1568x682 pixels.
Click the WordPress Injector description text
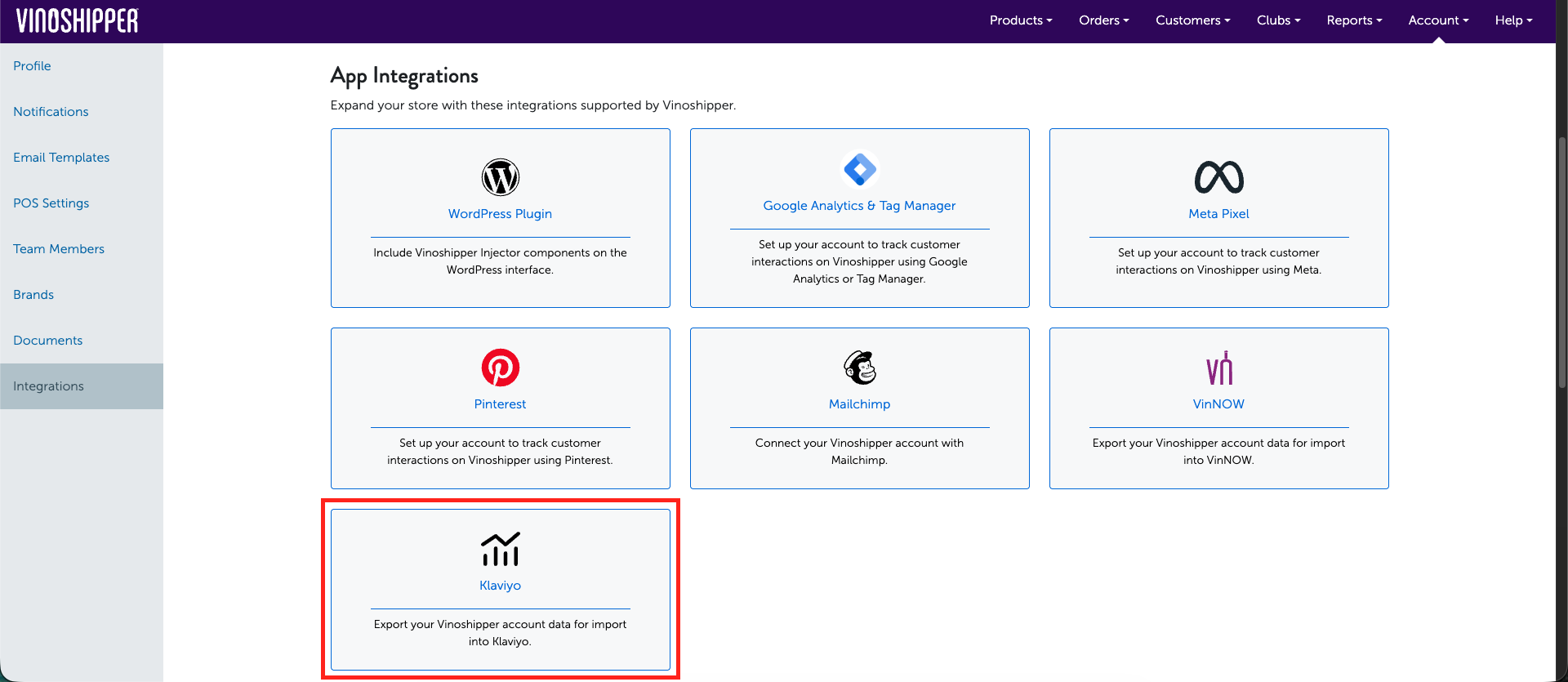pyautogui.click(x=500, y=261)
